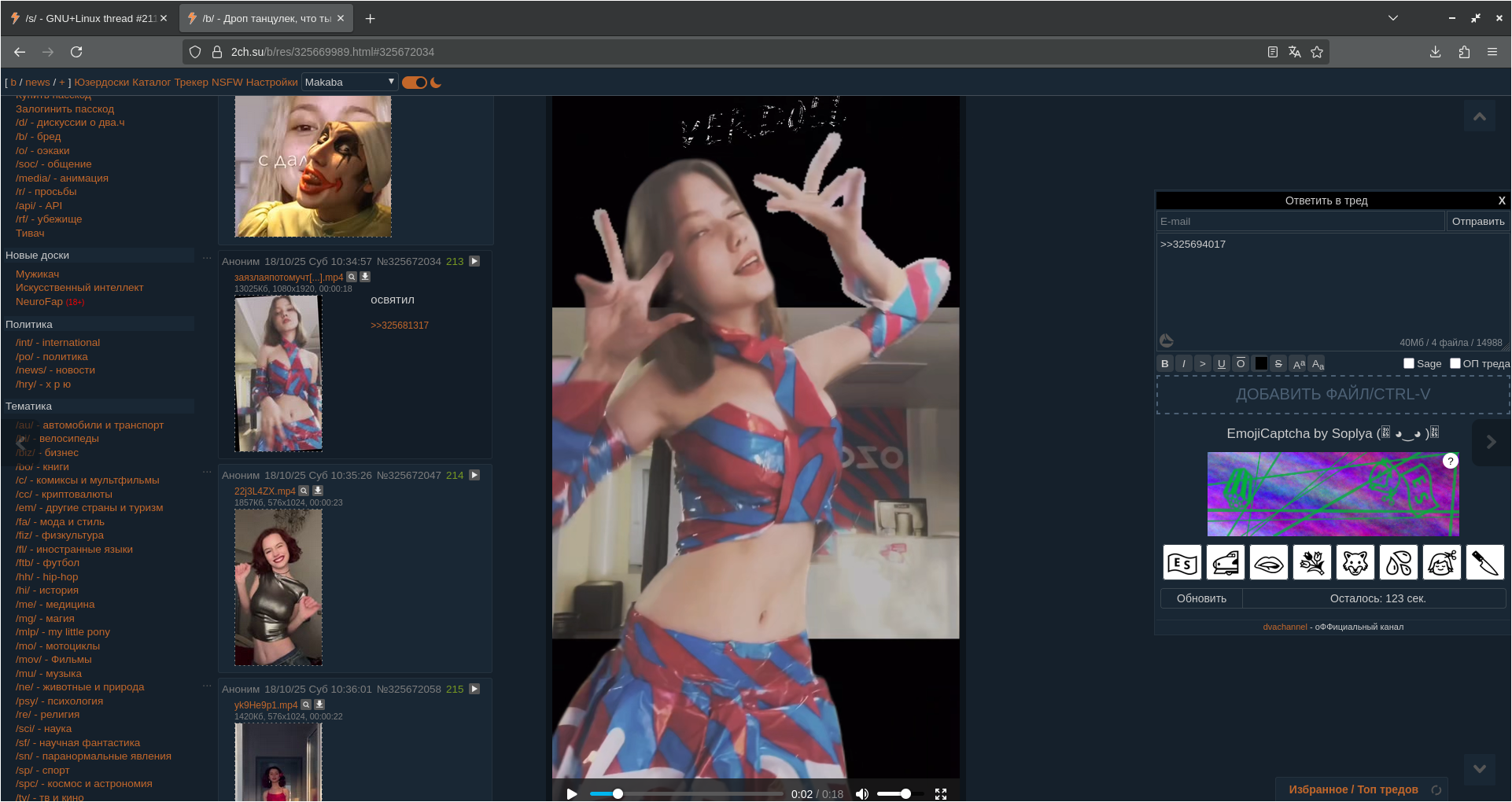Mute the video with speaker icon

pos(862,794)
